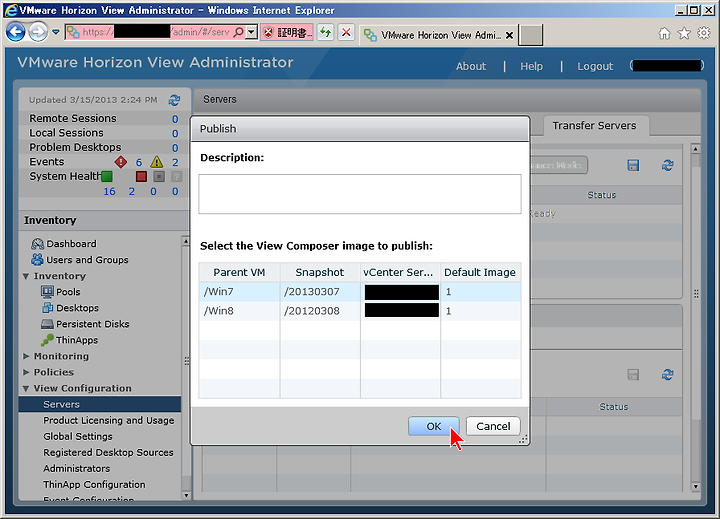This screenshot has width=720, height=519.
Task: Open Global Settings
Action: click(78, 436)
